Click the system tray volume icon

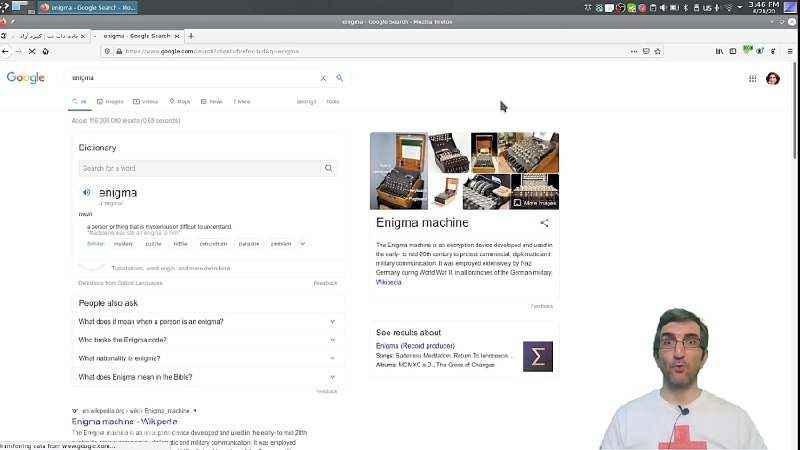click(x=663, y=8)
